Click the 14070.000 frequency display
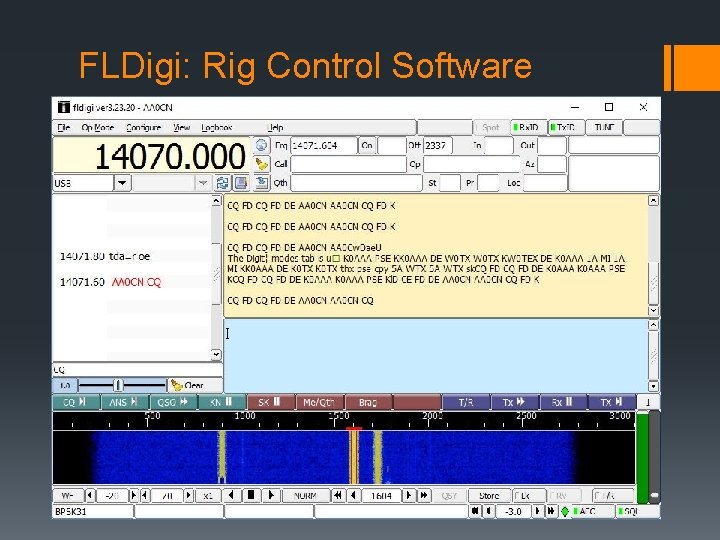The width and height of the screenshot is (720, 540). 152,156
